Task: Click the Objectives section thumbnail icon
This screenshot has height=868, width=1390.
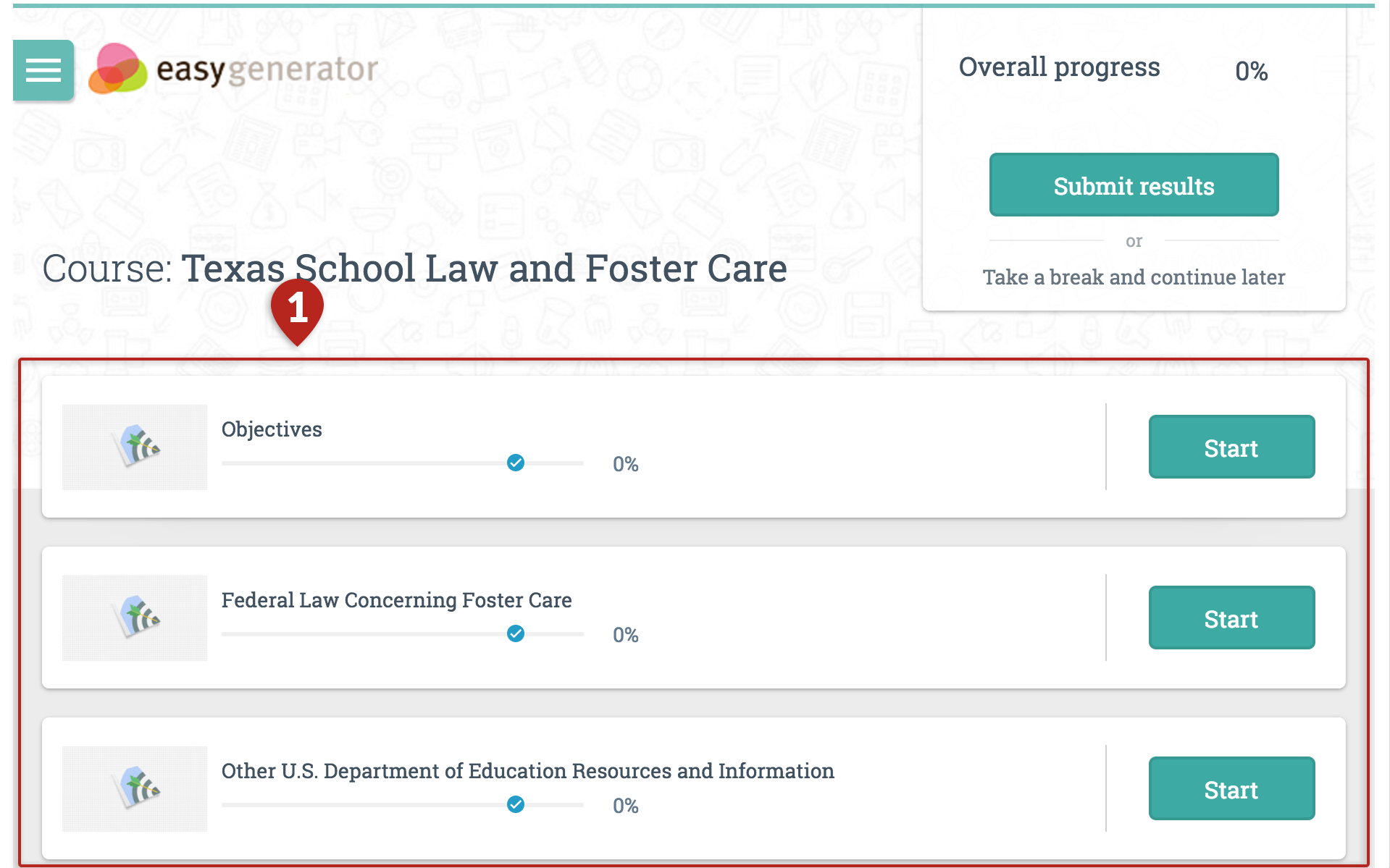Action: [135, 447]
